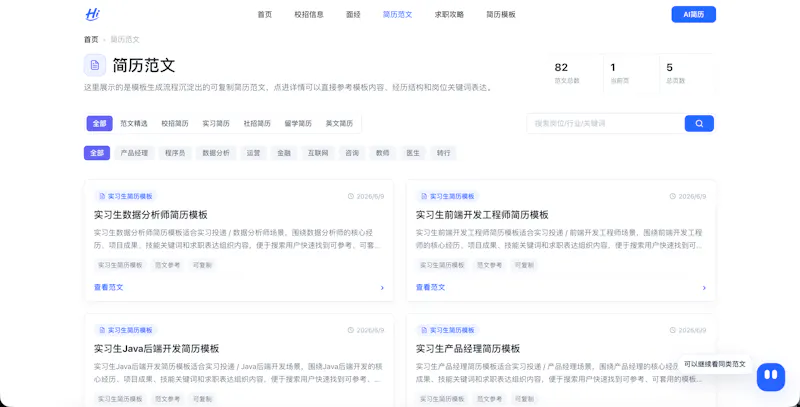Screen dimensions: 800x407
Task: Click the AI简历 button
Action: point(693,14)
